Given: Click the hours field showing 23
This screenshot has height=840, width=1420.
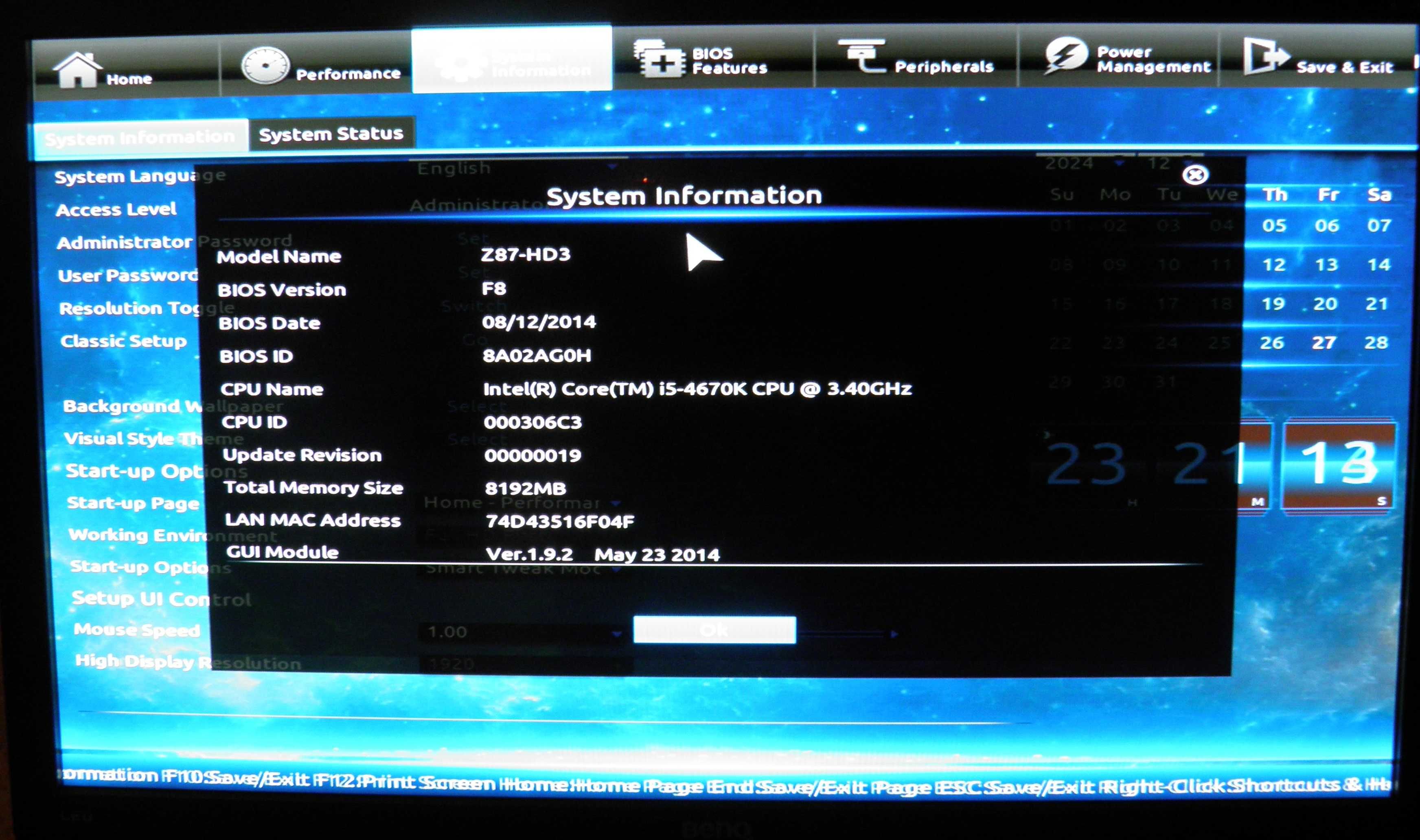Looking at the screenshot, I should coord(1087,464).
